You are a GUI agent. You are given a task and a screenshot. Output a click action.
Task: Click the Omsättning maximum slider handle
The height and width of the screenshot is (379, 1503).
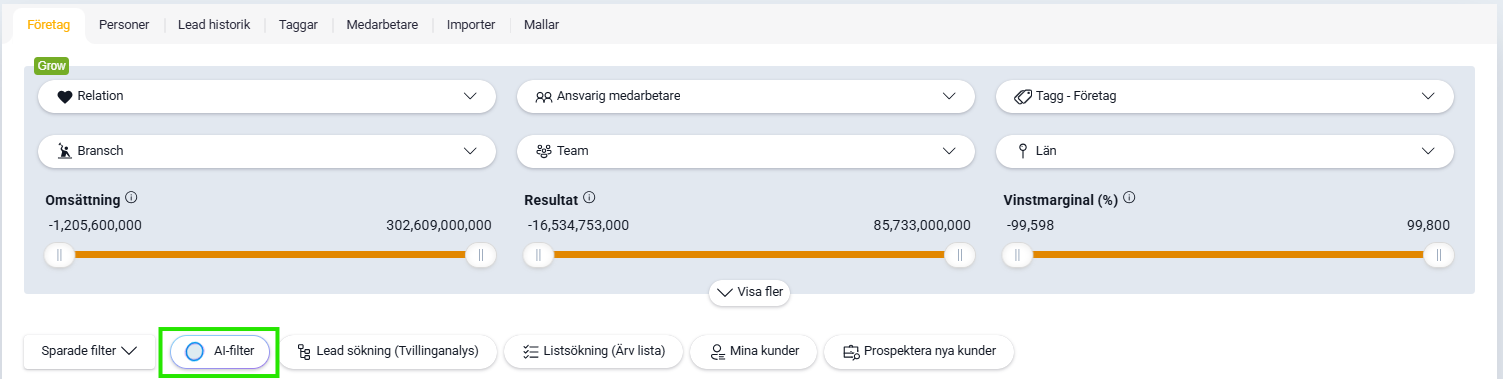pos(481,255)
